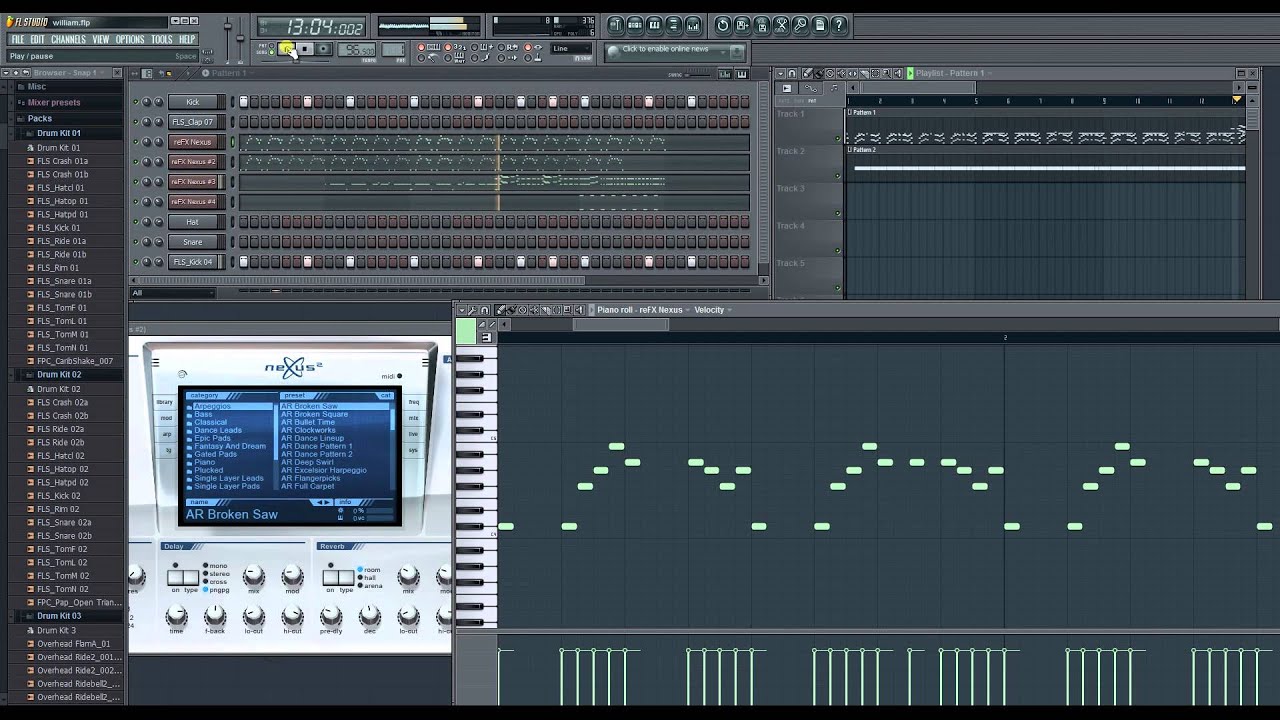Select Bass category in Nexus

click(x=203, y=414)
